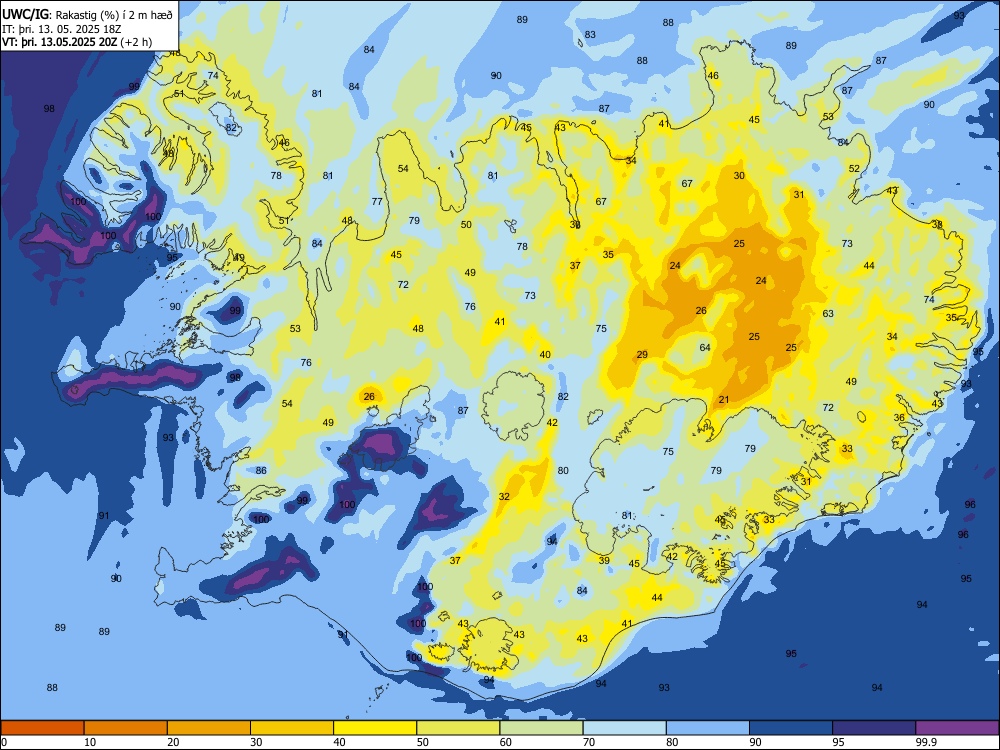Click the '77' humidity value on the map
The image size is (1000, 750).
coord(377,202)
